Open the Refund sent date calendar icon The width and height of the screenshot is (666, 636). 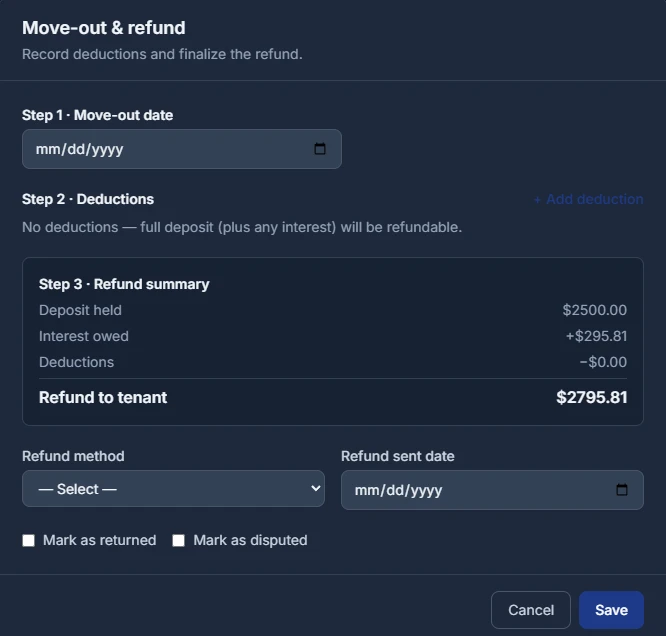(622, 489)
